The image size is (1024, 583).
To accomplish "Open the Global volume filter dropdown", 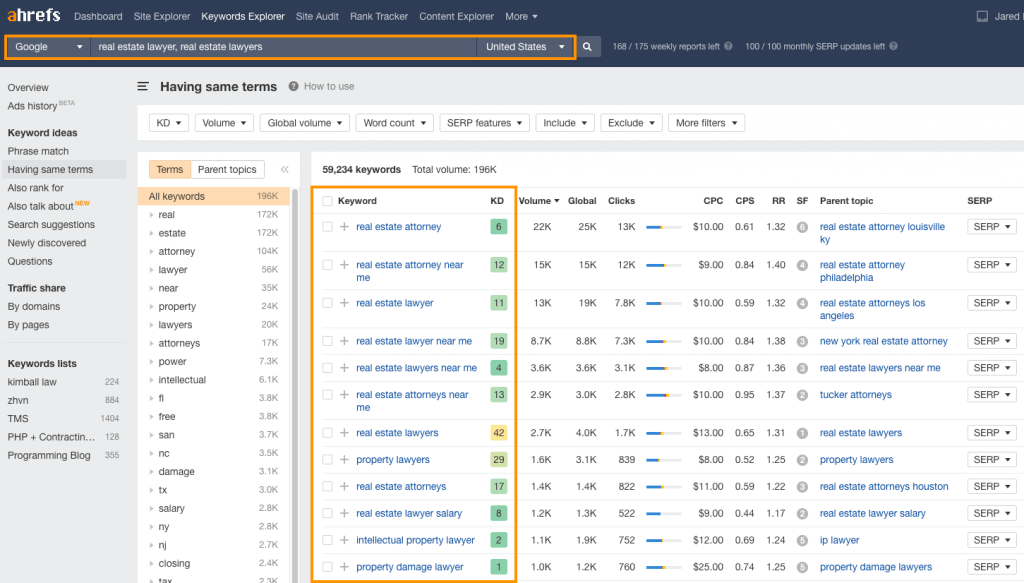I will pos(304,123).
